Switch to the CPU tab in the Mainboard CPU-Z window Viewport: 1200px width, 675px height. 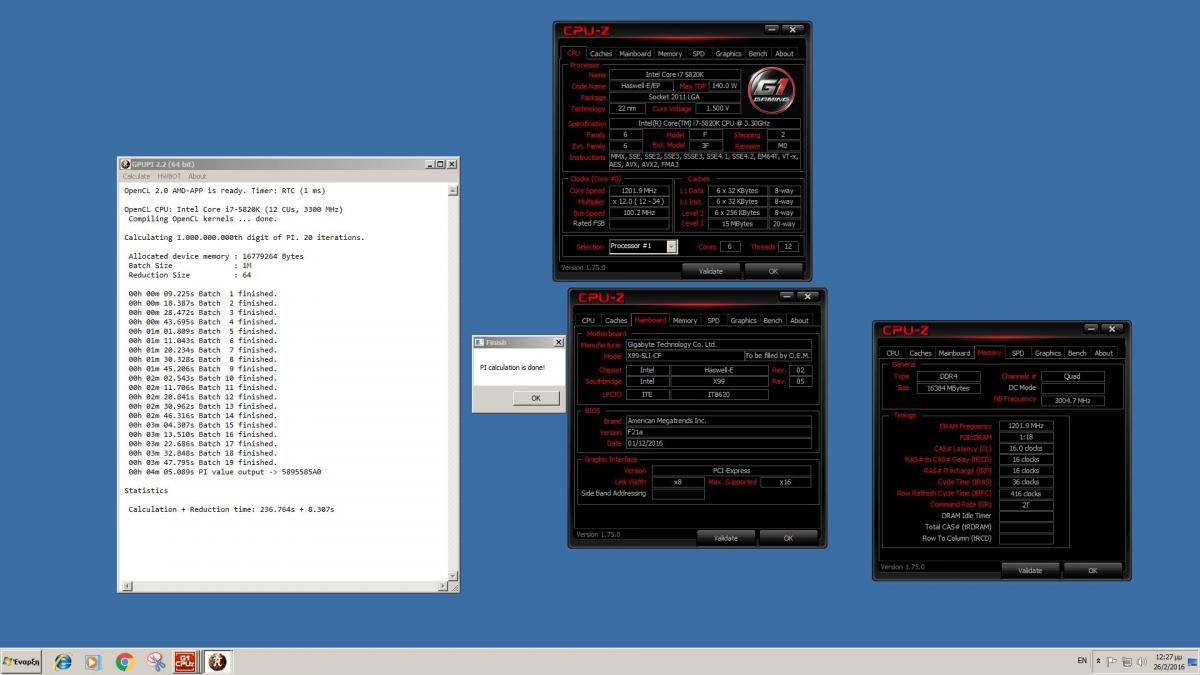pyautogui.click(x=588, y=321)
